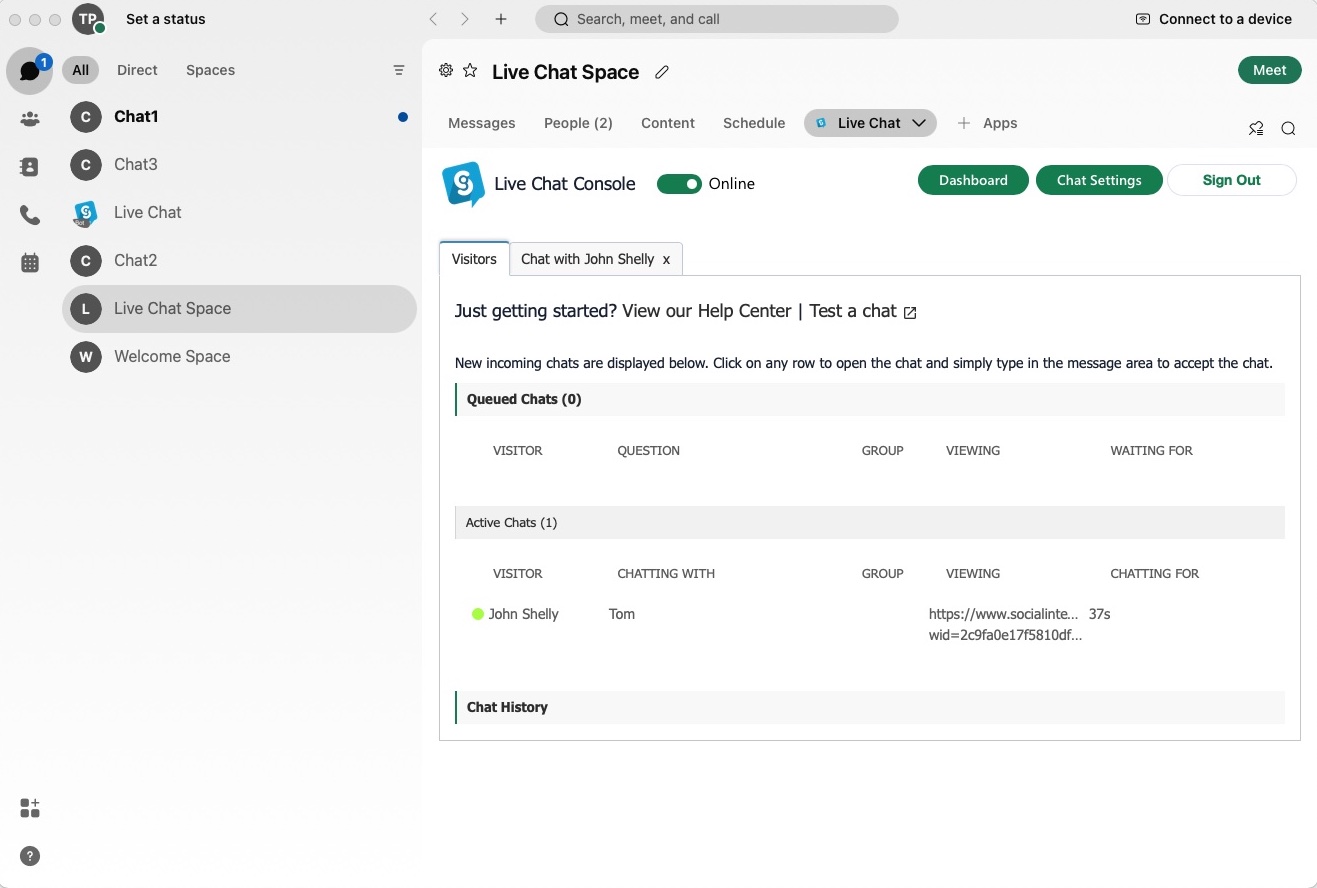Expand Chat History section

tap(507, 708)
